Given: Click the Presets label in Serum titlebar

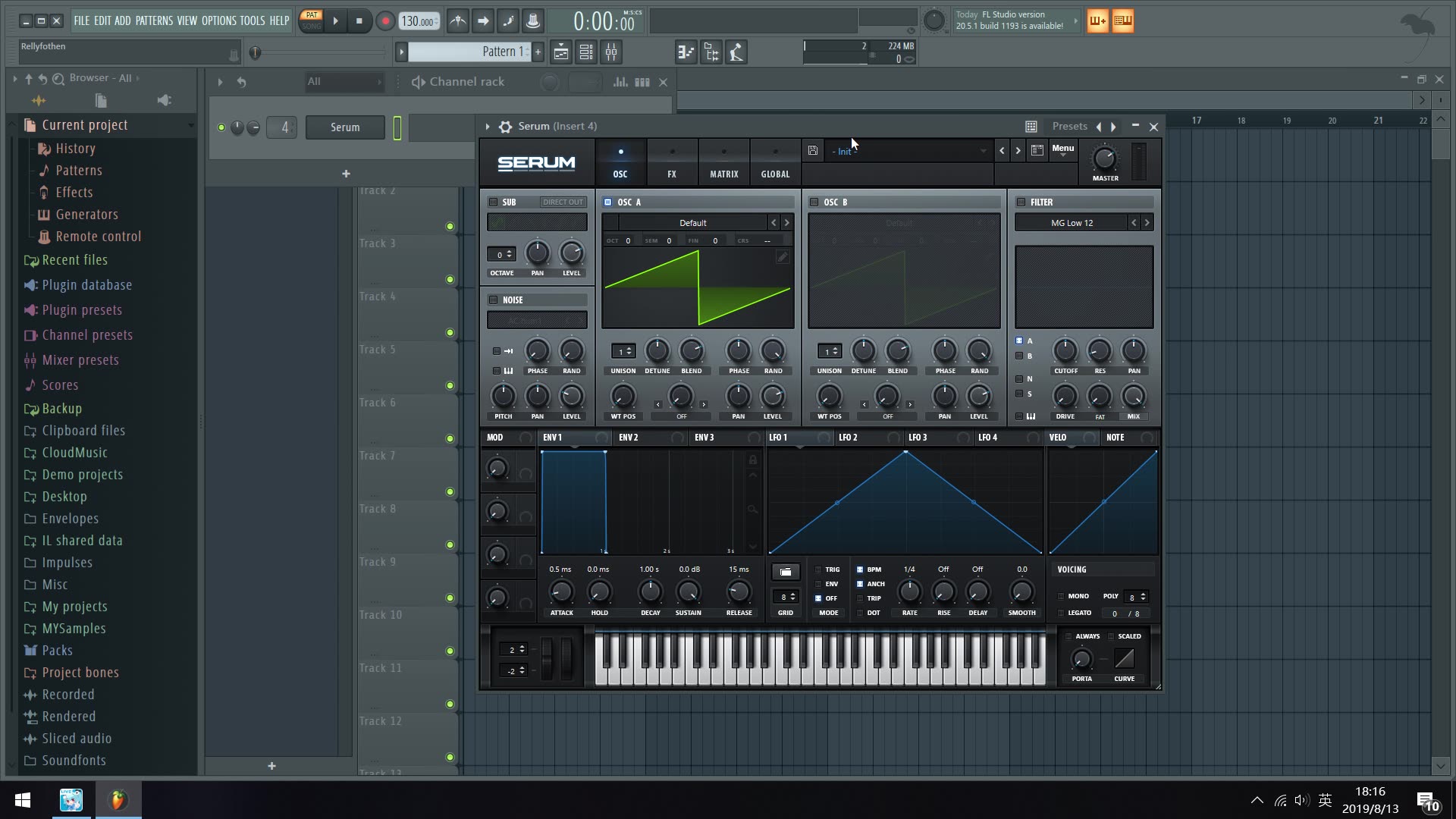Looking at the screenshot, I should click(x=1069, y=127).
